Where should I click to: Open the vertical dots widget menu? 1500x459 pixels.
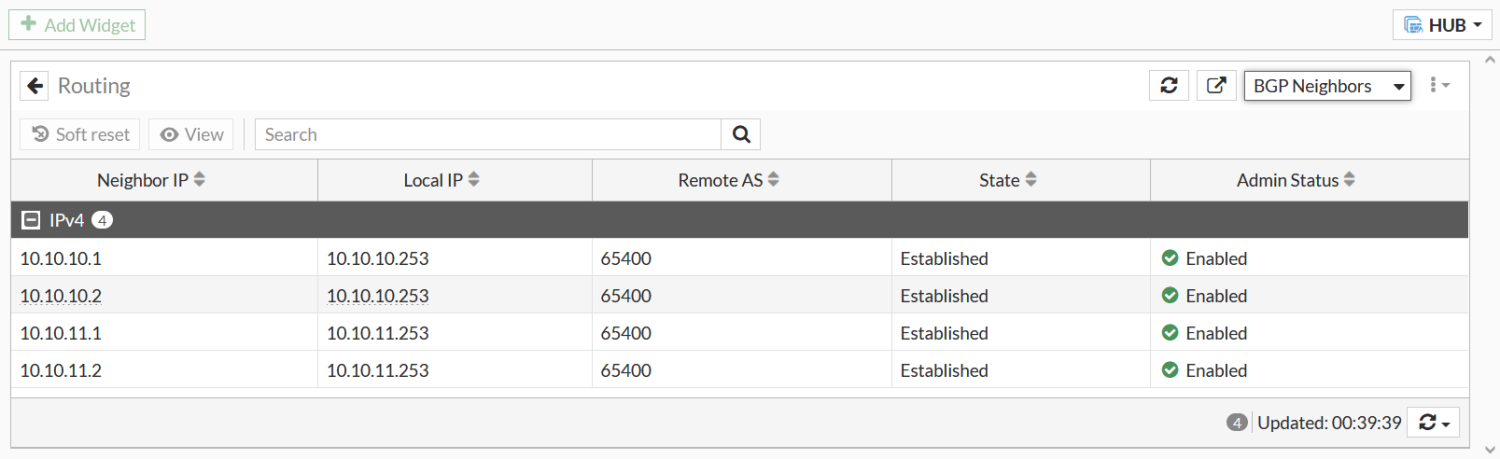(1439, 86)
